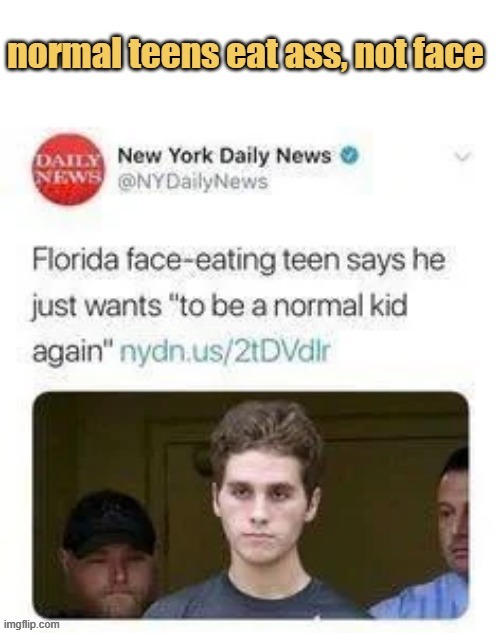Screen dimensions: 500x633
Task: Follow the nydn.us/2tDVdlr link
Action: pos(226,351)
